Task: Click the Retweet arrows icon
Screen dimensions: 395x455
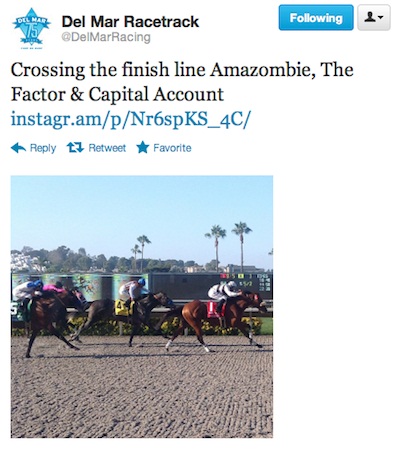Action: (x=75, y=147)
